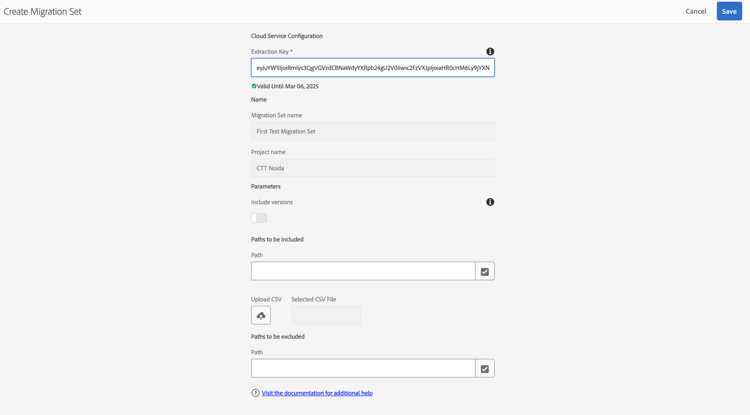
Task: Click the Project name field
Action: coord(372,168)
